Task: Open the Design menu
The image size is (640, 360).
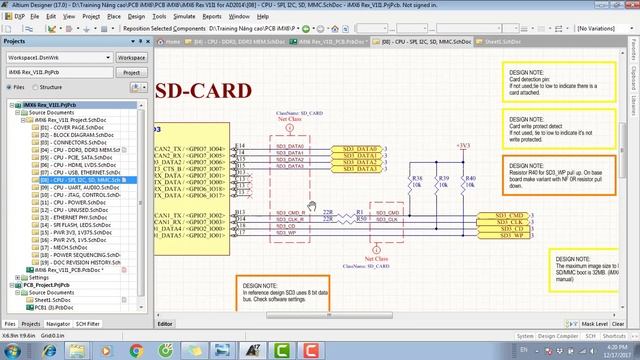Action: (x=136, y=17)
